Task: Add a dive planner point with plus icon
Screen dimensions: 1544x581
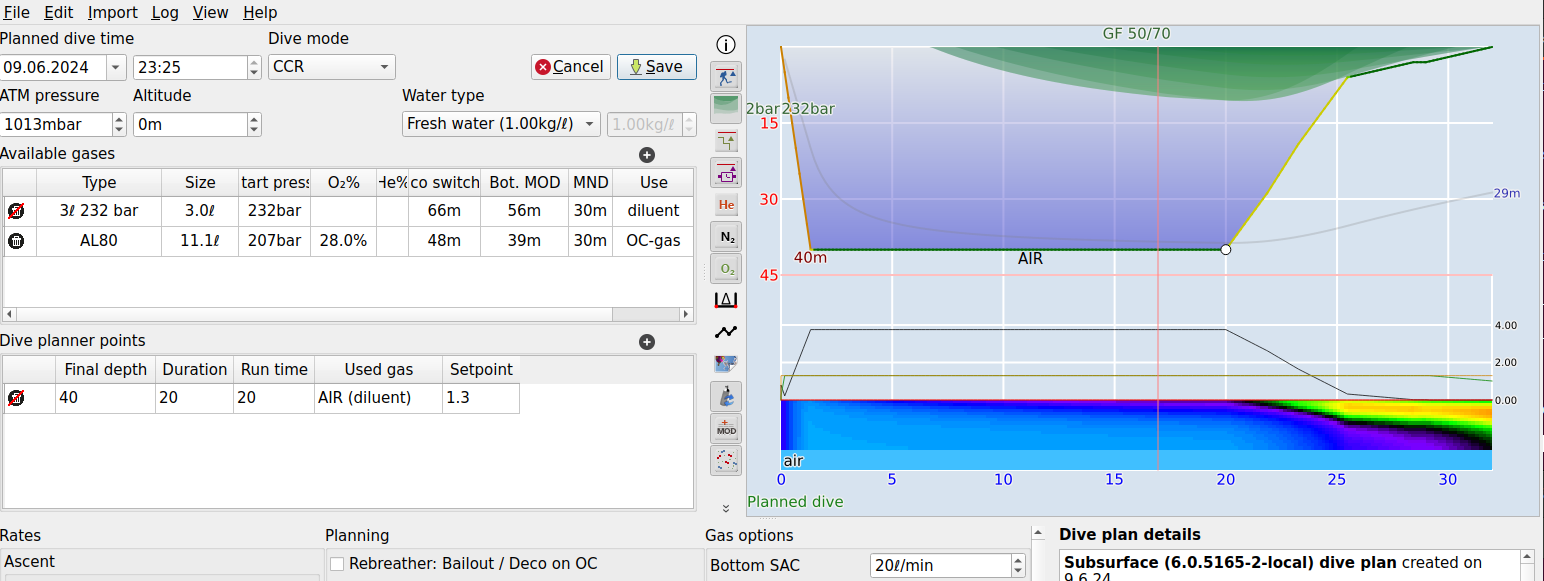Action: (x=647, y=342)
